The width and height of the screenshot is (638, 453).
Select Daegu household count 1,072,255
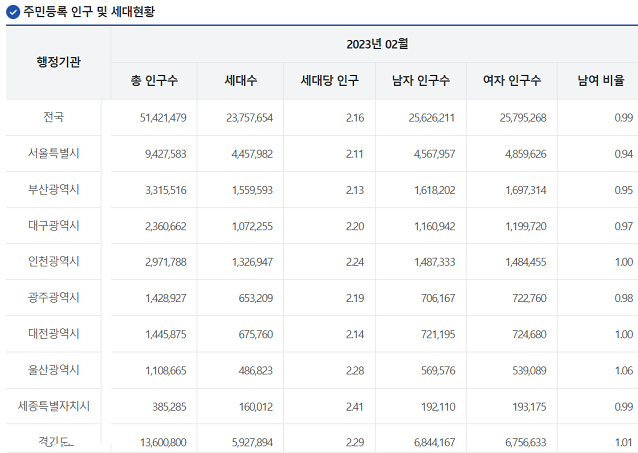click(252, 226)
